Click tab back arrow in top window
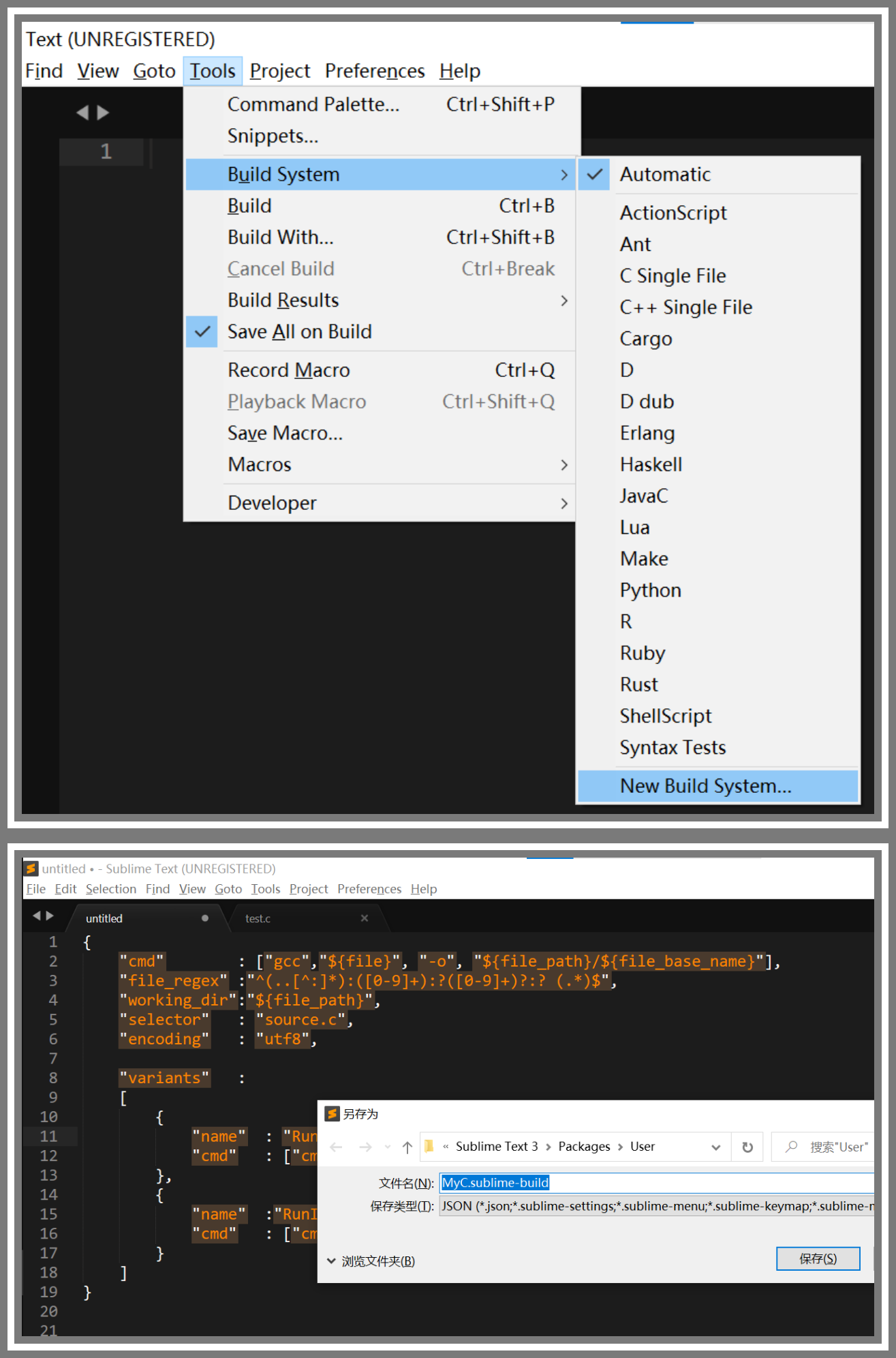Screen dimensions: 896x1358 82,112
